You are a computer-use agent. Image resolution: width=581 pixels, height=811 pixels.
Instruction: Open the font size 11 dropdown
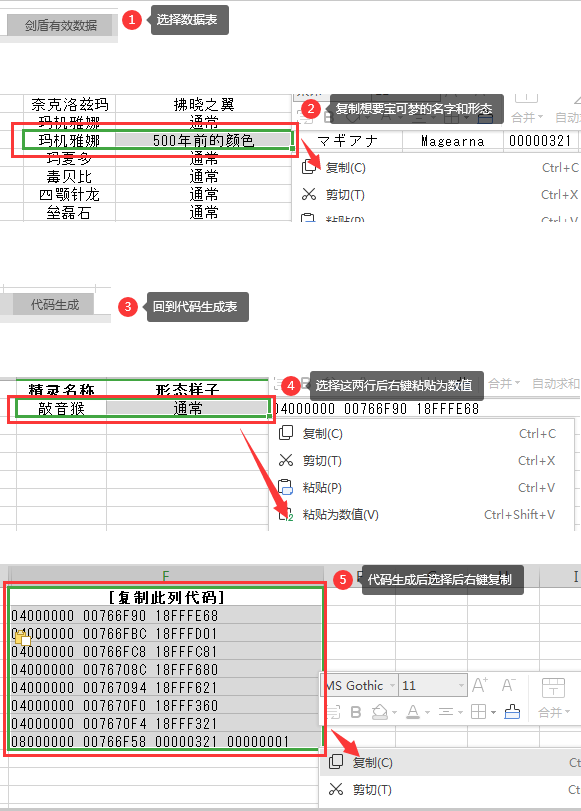pos(461,686)
